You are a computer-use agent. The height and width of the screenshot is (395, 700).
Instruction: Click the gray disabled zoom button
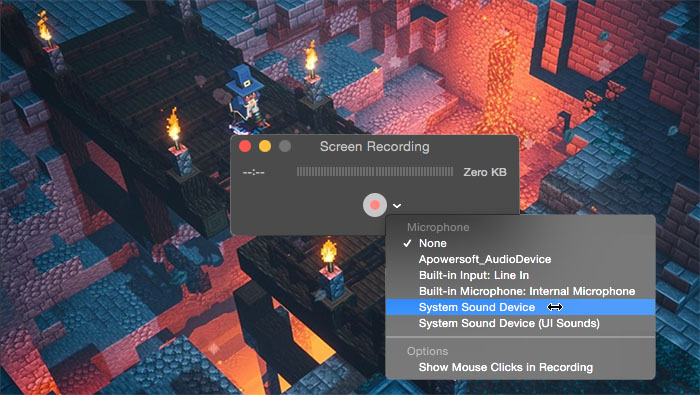(x=285, y=146)
